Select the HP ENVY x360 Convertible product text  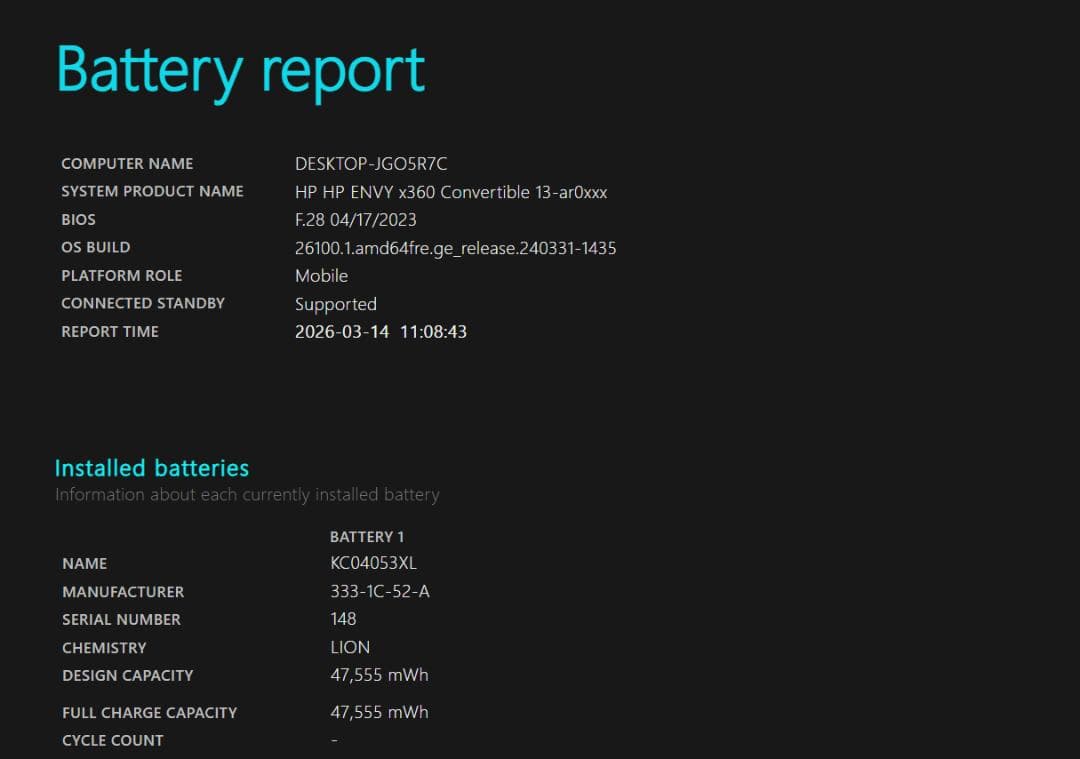click(x=452, y=192)
